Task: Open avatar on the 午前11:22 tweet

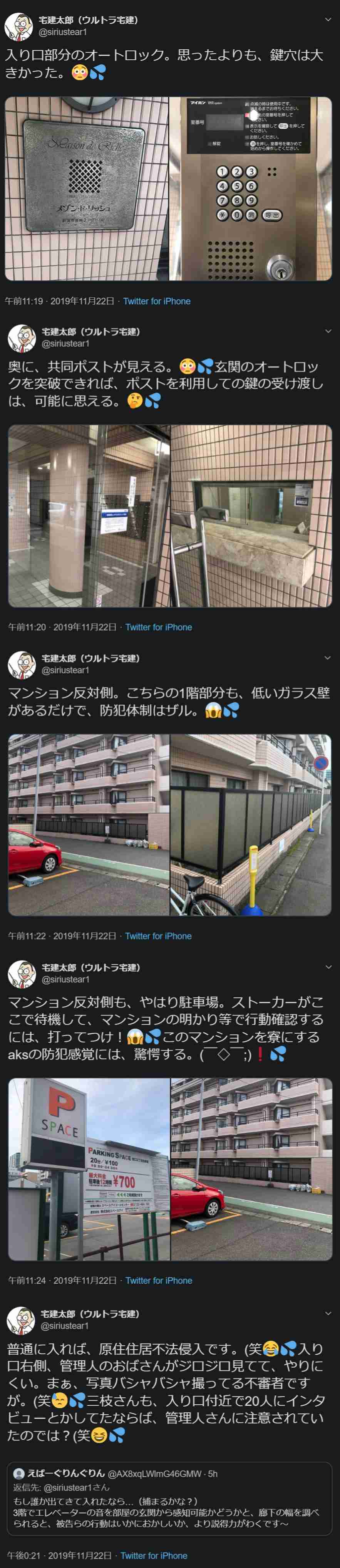Action: coord(22,664)
